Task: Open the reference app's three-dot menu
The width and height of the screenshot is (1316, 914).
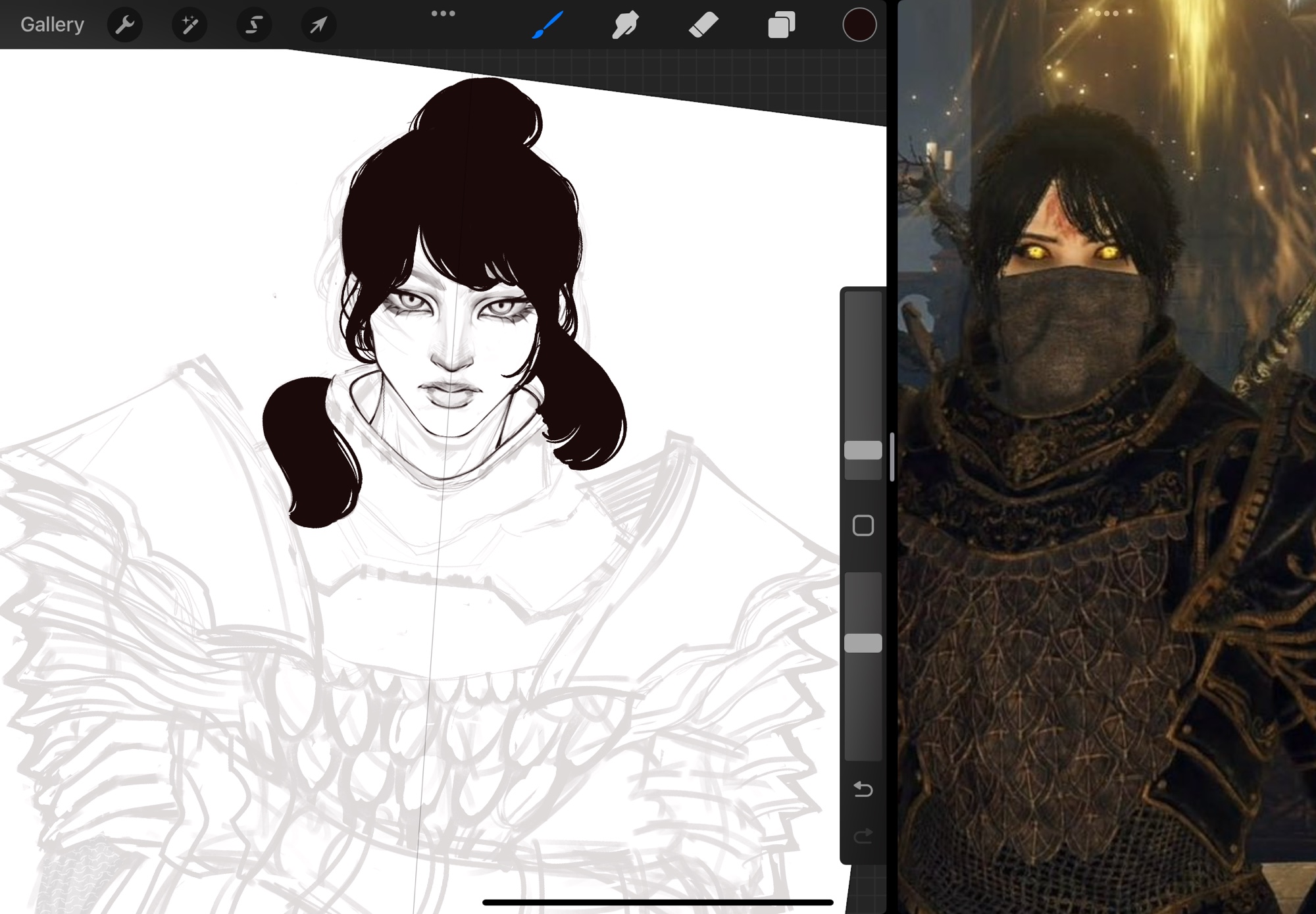Action: pyautogui.click(x=1107, y=13)
